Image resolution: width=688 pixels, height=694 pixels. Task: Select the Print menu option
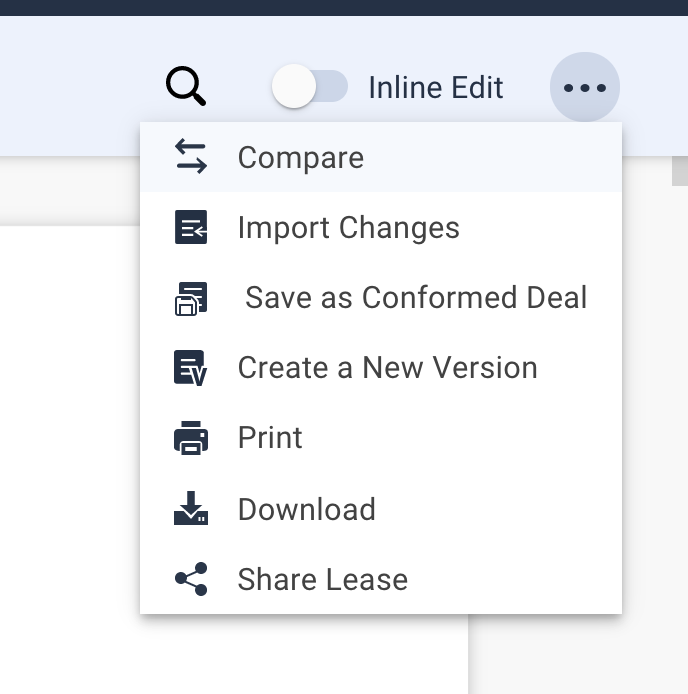click(x=270, y=438)
